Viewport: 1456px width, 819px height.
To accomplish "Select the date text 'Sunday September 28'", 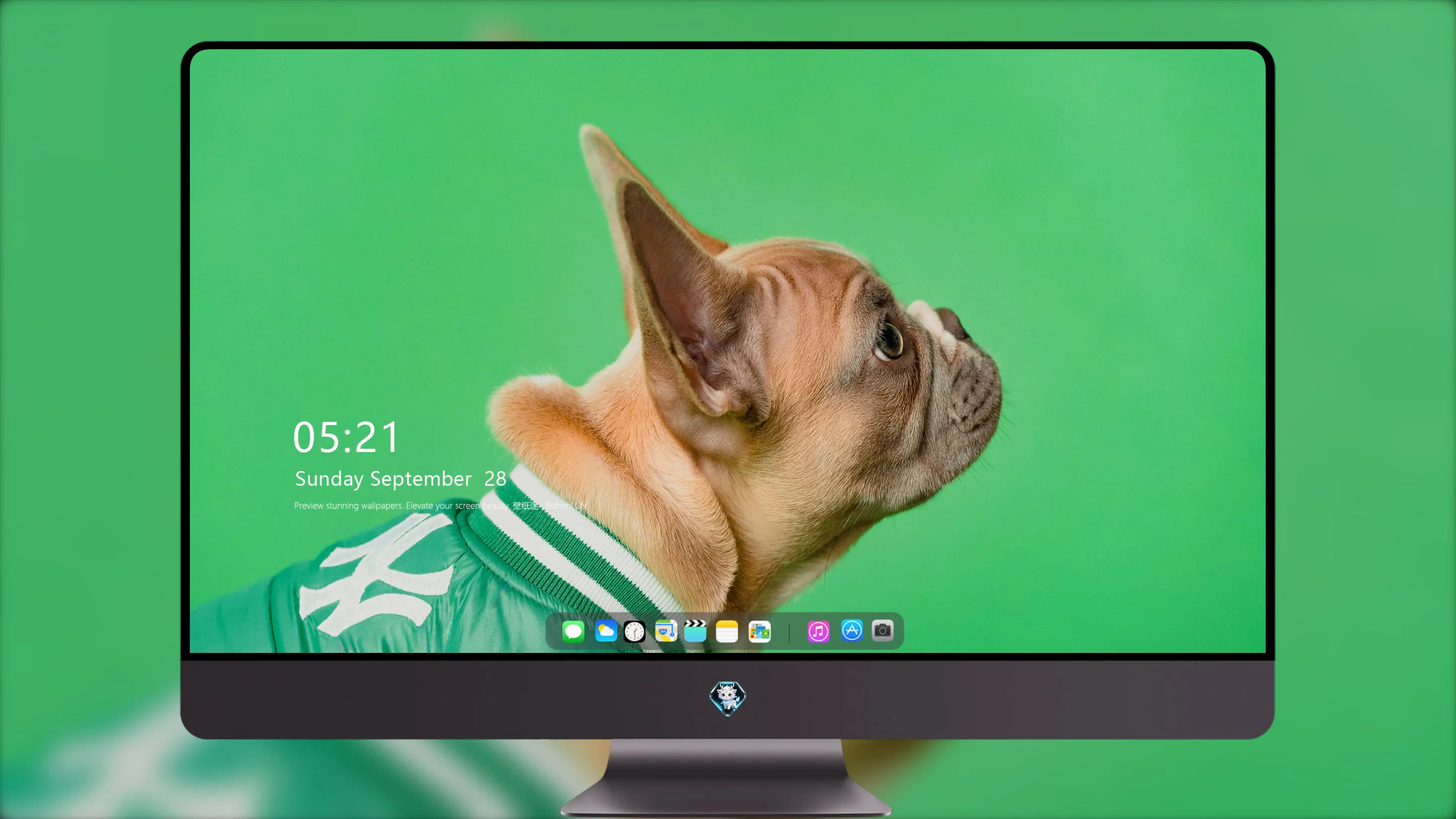I will [401, 479].
